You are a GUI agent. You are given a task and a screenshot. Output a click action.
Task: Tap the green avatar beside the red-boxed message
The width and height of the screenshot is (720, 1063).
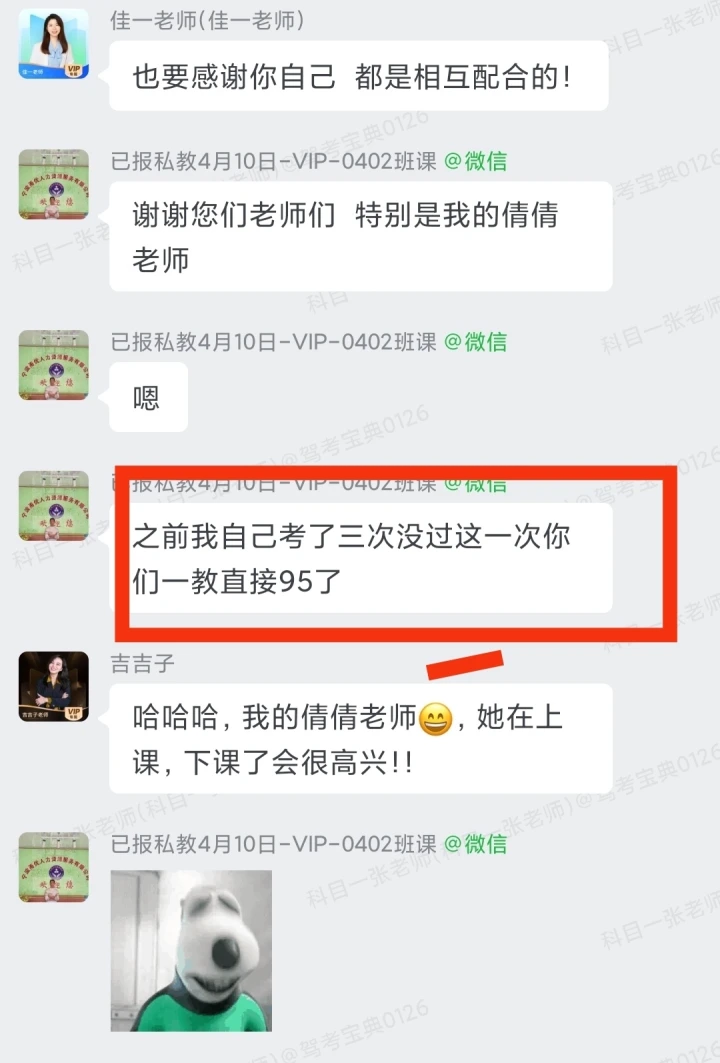(x=54, y=506)
